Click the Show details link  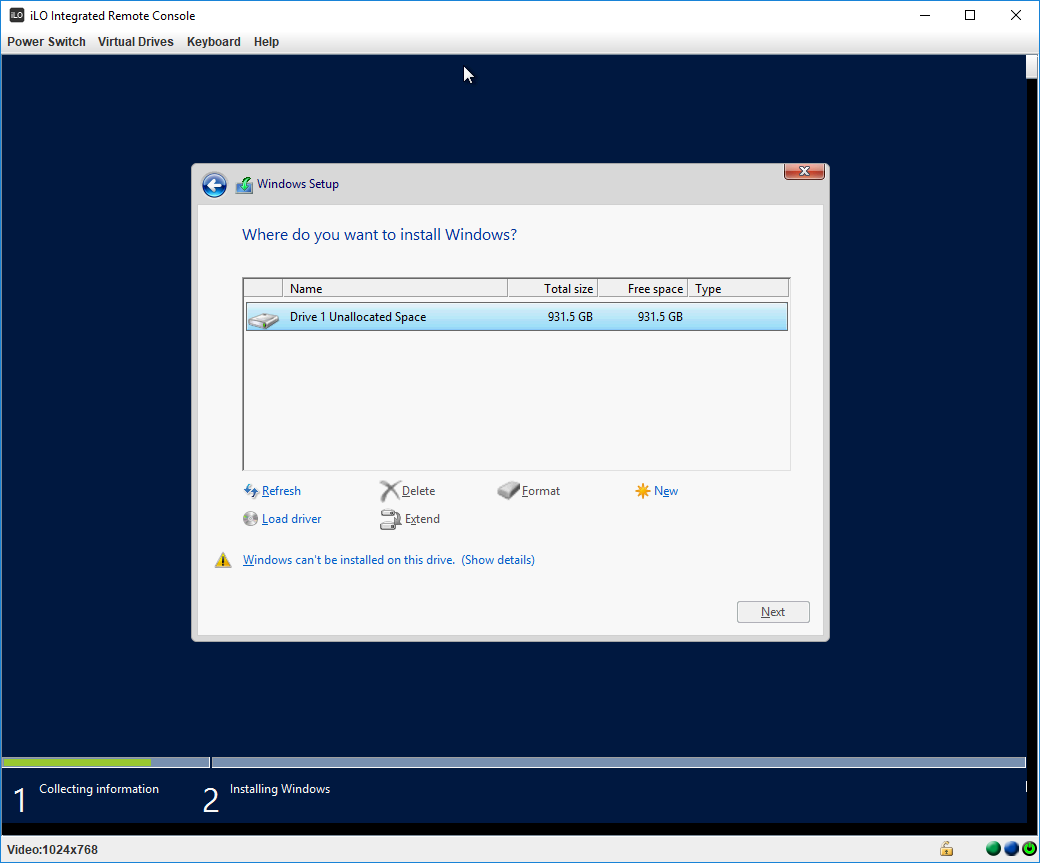(498, 560)
